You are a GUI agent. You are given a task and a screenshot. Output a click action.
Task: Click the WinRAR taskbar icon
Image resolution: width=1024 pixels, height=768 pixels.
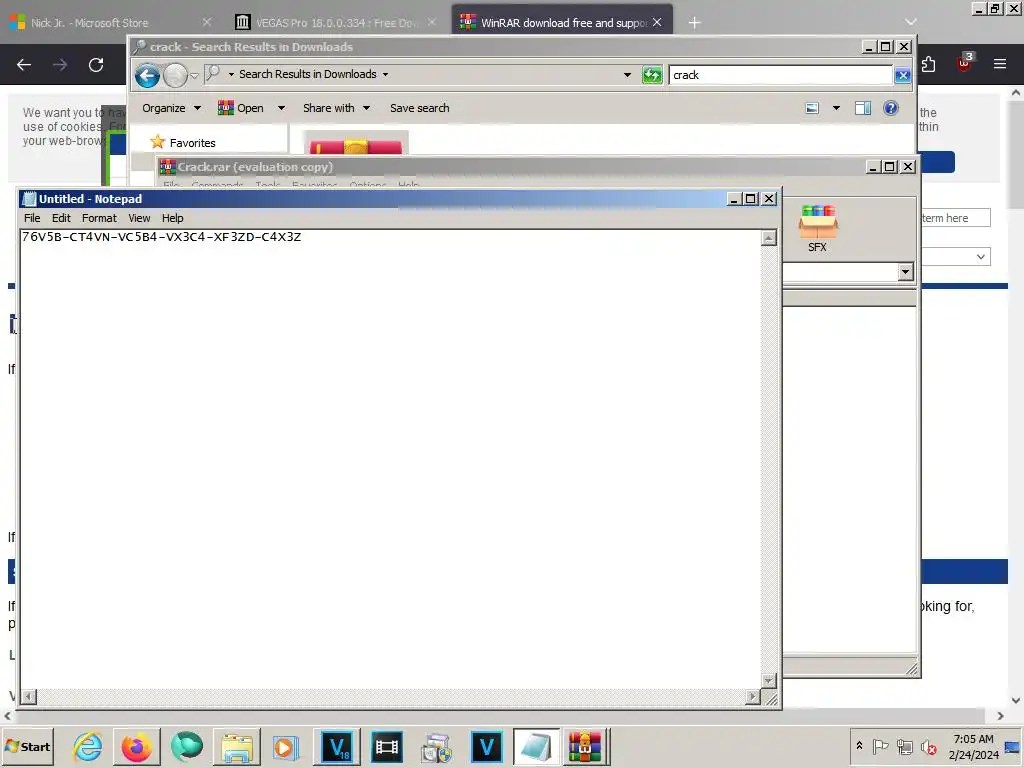[585, 746]
